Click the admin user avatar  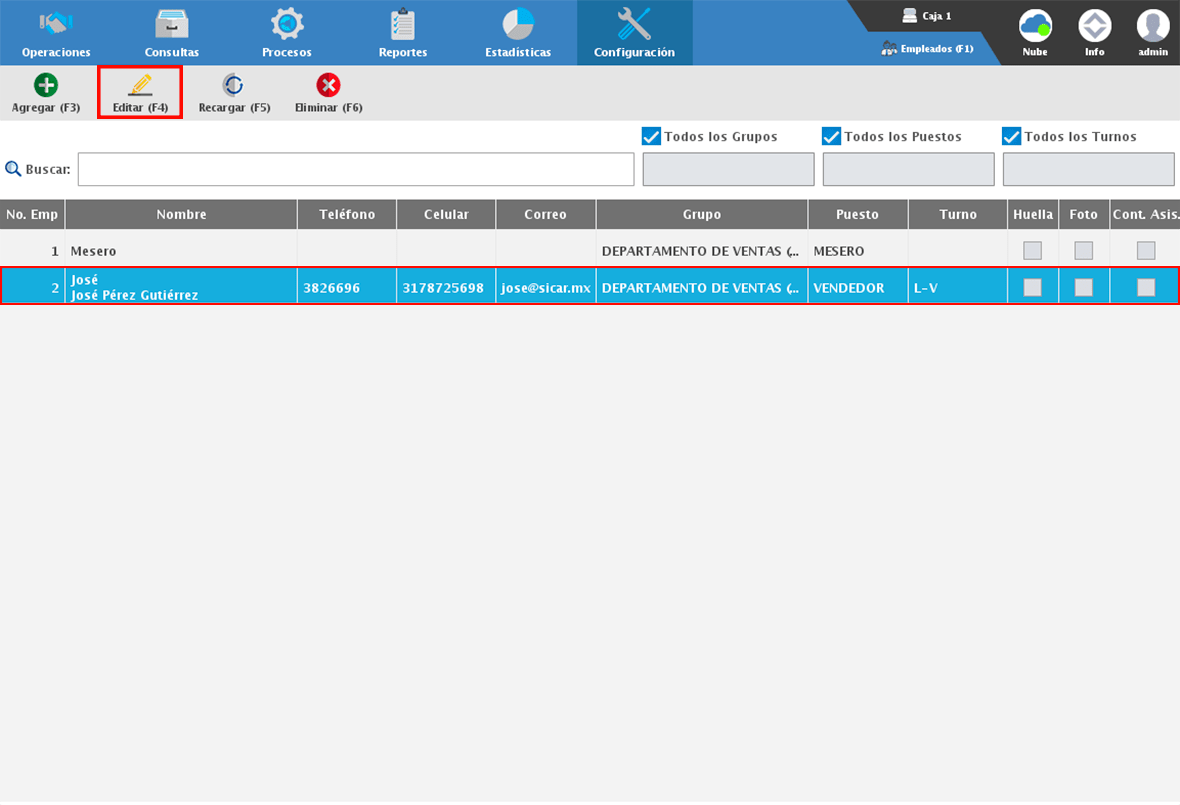(1153, 26)
